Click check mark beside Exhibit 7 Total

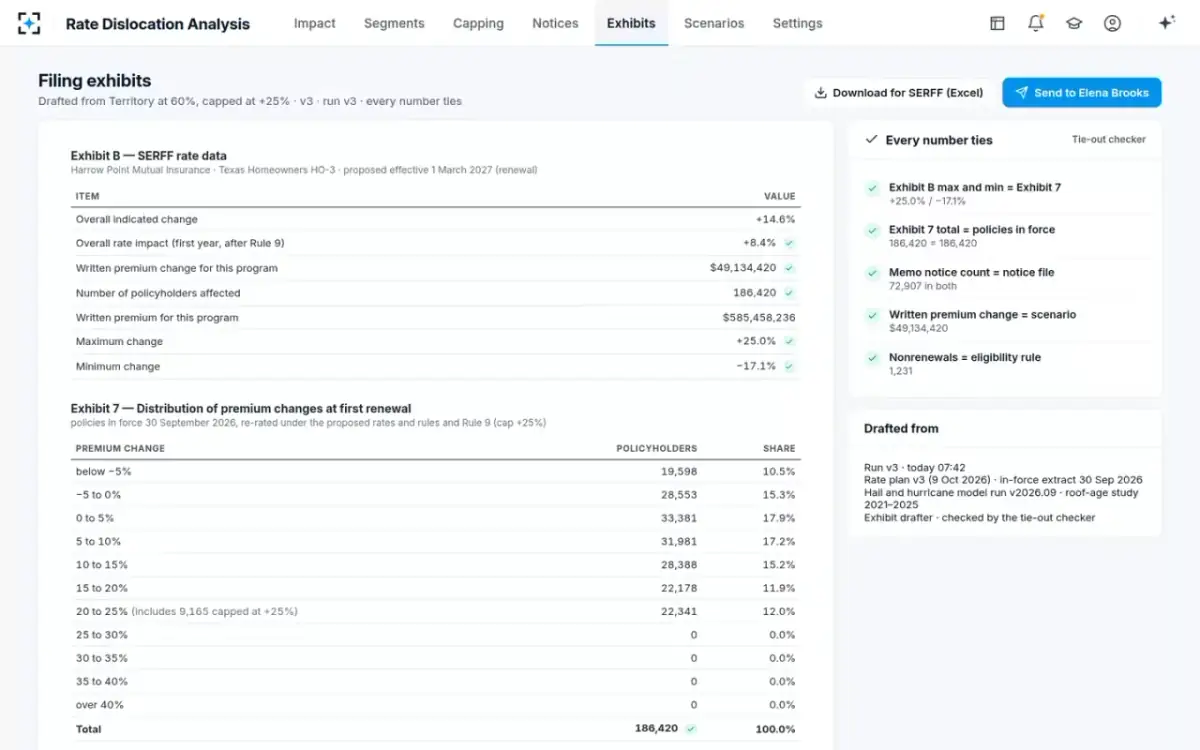point(690,729)
